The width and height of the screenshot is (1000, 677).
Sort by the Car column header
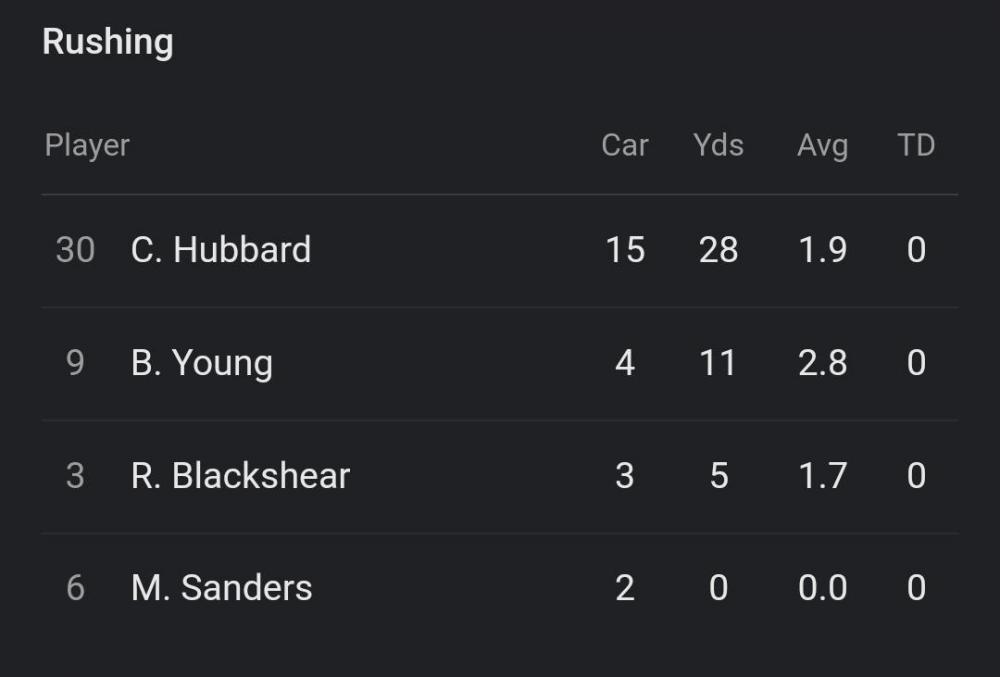pos(625,145)
